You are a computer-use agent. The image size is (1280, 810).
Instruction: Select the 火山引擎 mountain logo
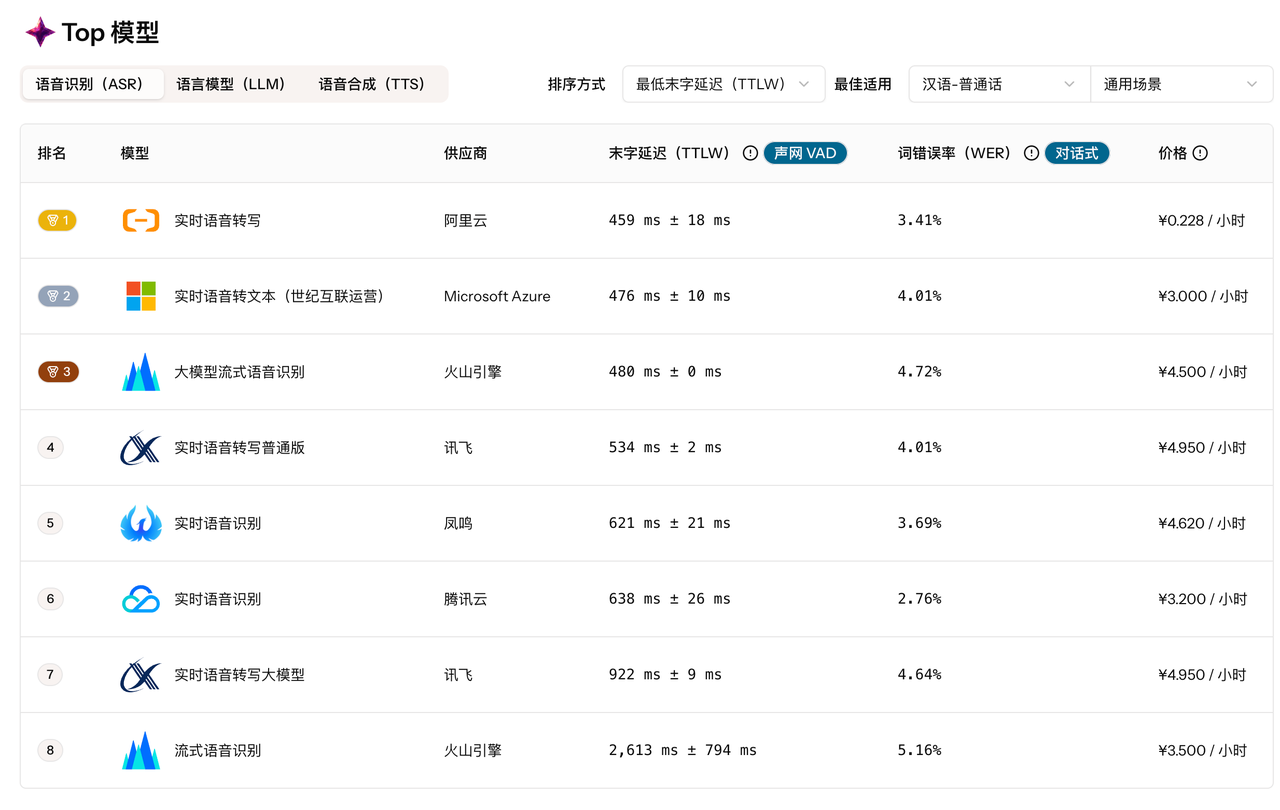[140, 371]
